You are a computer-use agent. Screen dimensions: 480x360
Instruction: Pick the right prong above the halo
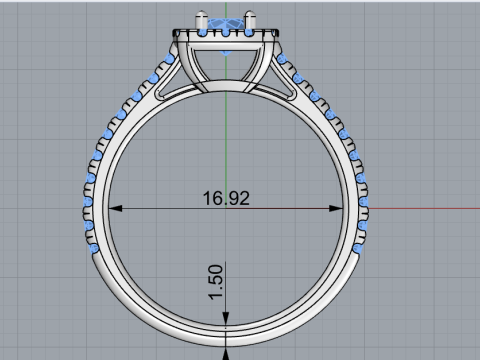coord(250,20)
